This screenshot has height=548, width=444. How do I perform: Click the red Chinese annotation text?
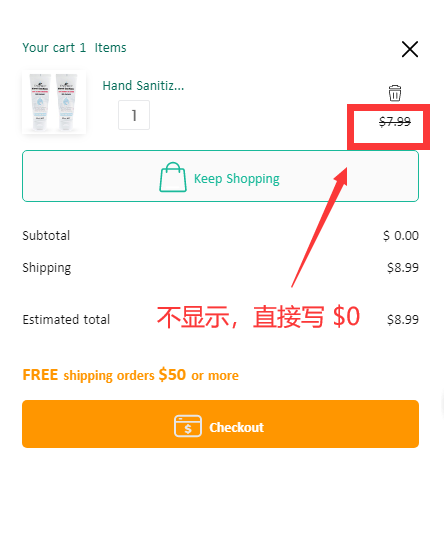point(258,317)
